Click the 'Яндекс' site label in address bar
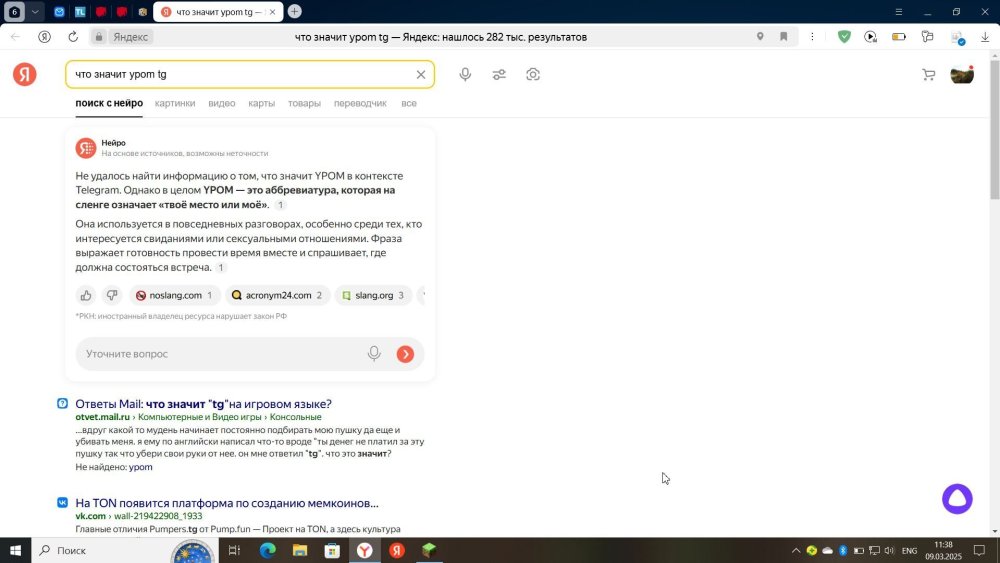The image size is (1000, 563). (x=131, y=37)
